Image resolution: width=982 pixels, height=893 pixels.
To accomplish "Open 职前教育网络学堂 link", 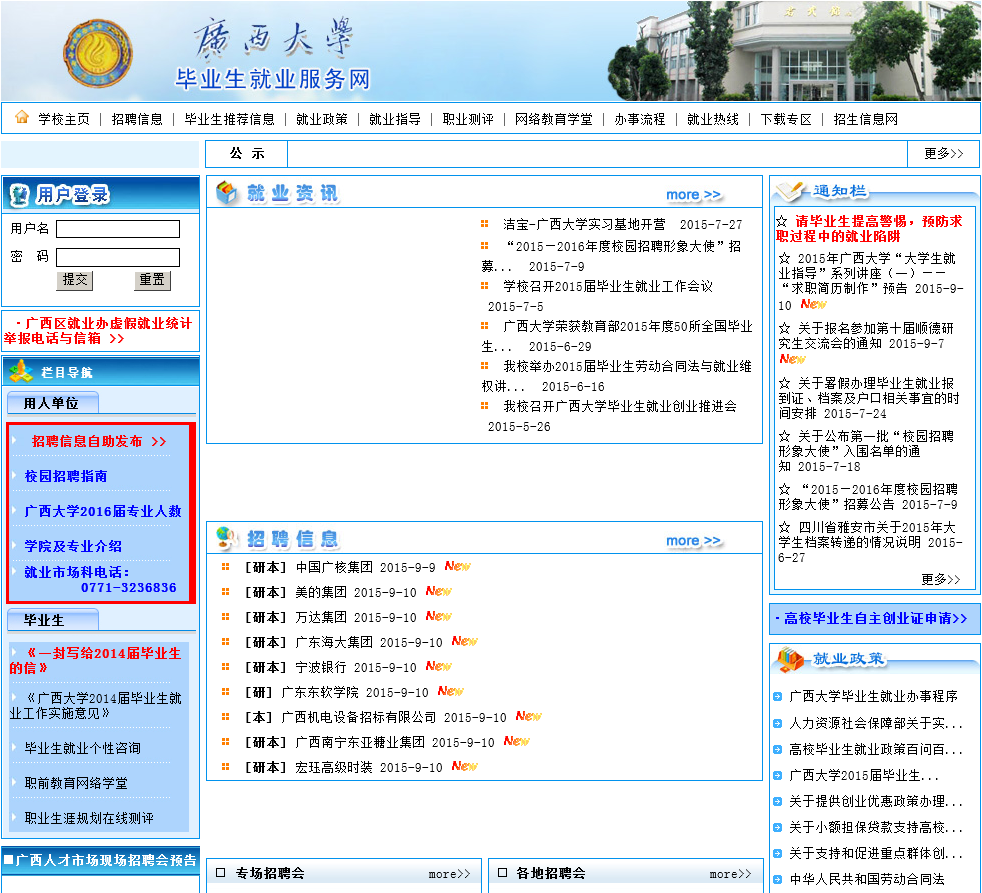I will click(76, 783).
